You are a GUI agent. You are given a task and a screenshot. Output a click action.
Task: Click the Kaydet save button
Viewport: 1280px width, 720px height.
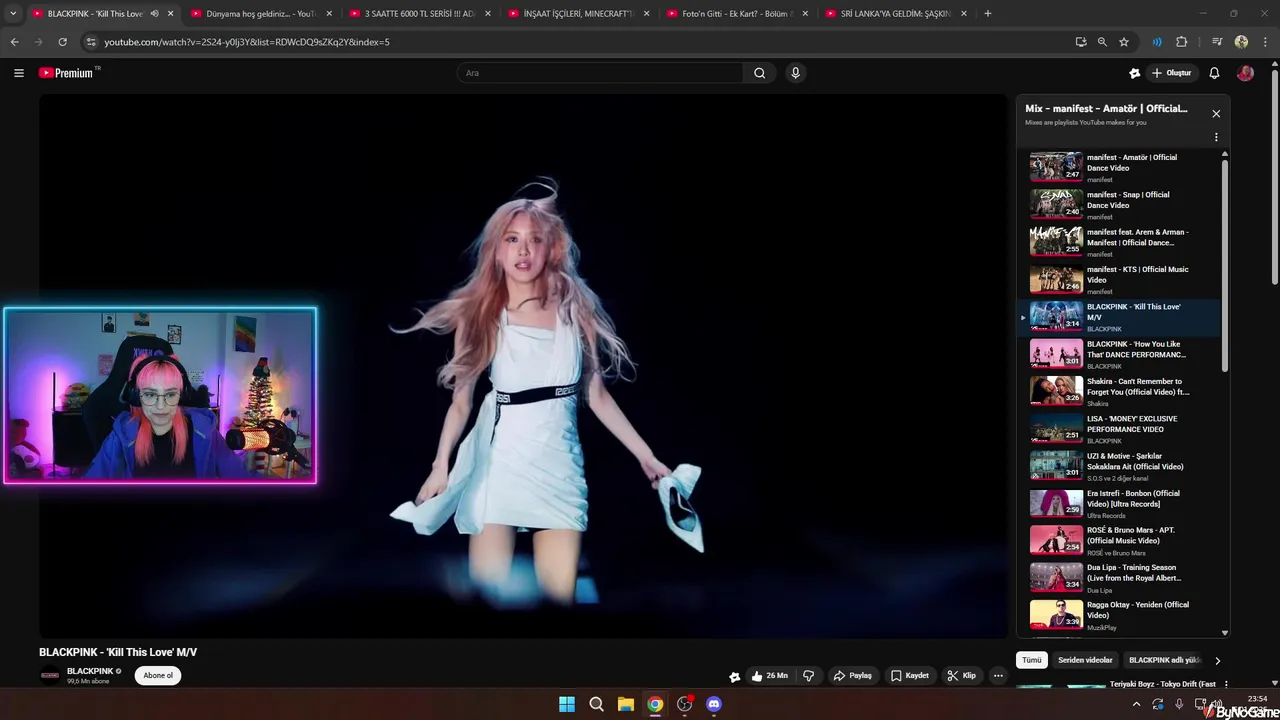[x=910, y=676]
